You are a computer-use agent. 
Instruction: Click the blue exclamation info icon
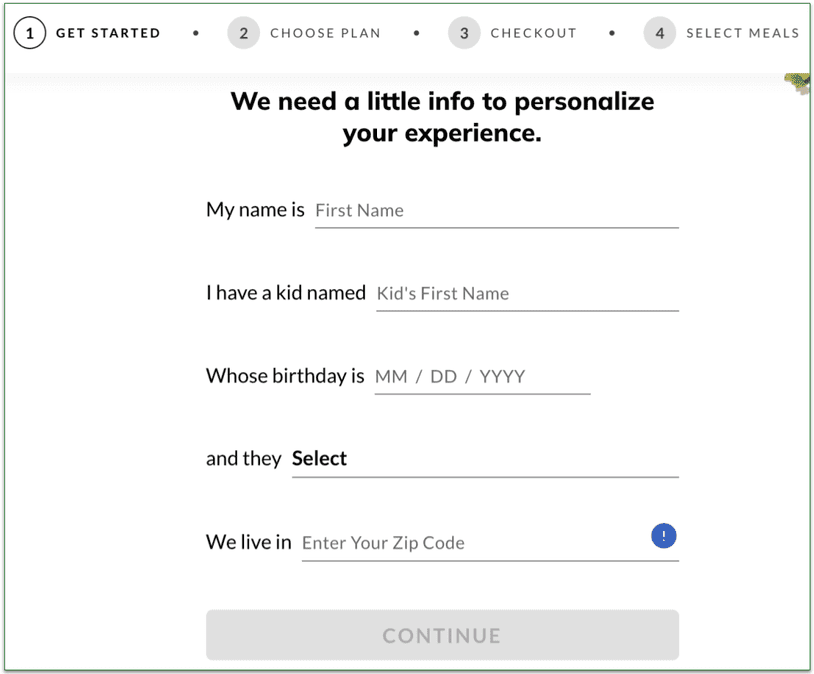tap(663, 537)
